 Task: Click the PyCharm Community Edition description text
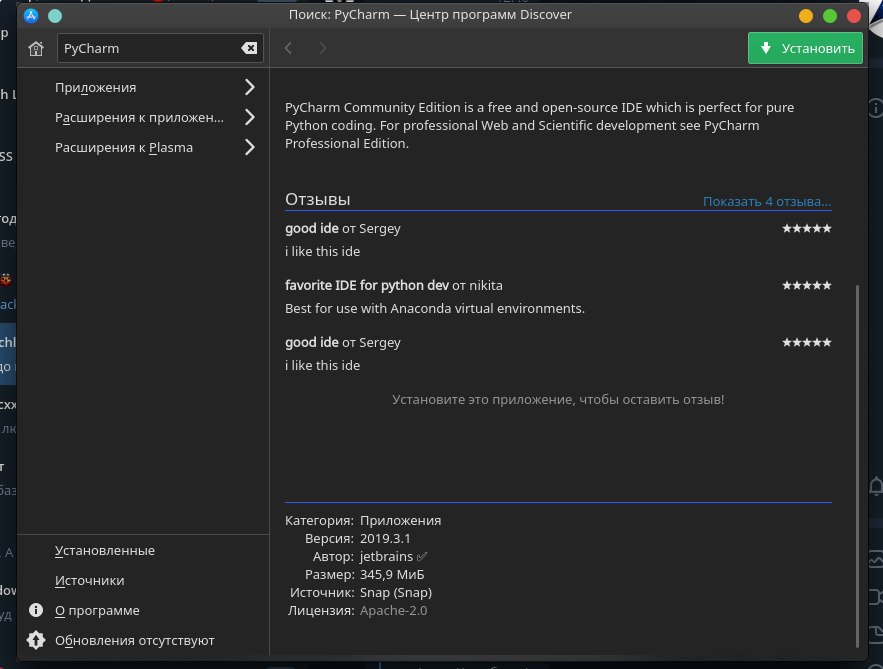pyautogui.click(x=539, y=125)
